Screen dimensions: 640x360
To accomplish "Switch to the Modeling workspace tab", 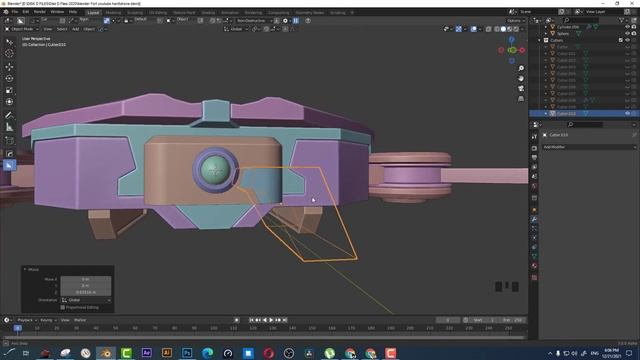I will [113, 13].
